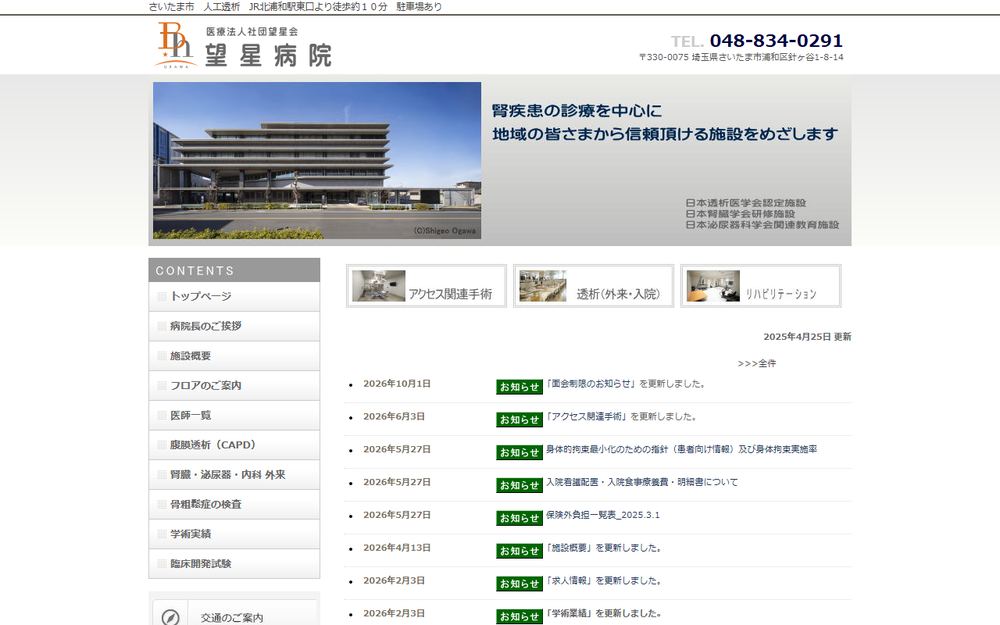Select 医師一覧 in the sidebar
The image size is (1000, 625).
(x=234, y=415)
